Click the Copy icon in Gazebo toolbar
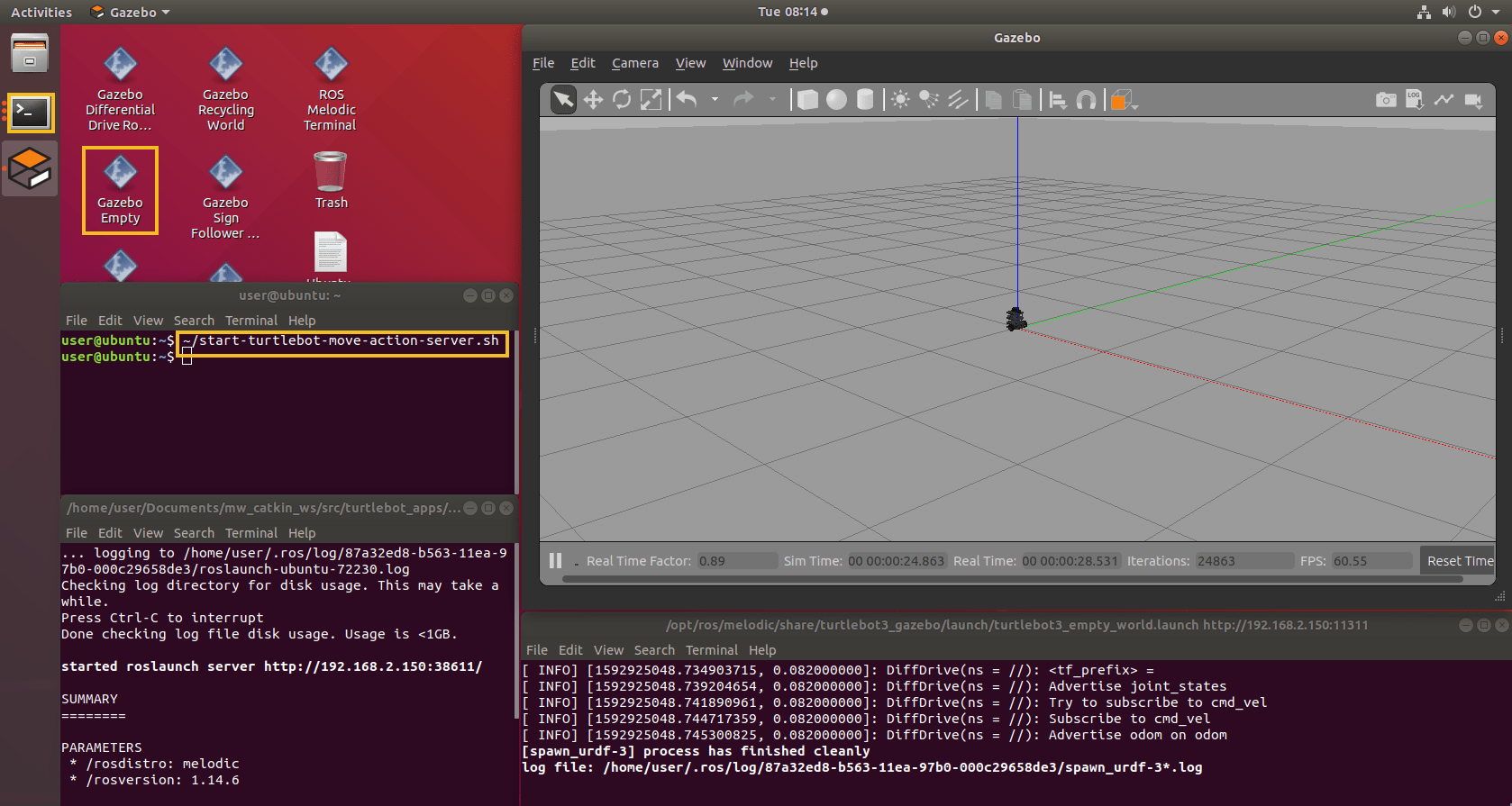 coord(993,99)
